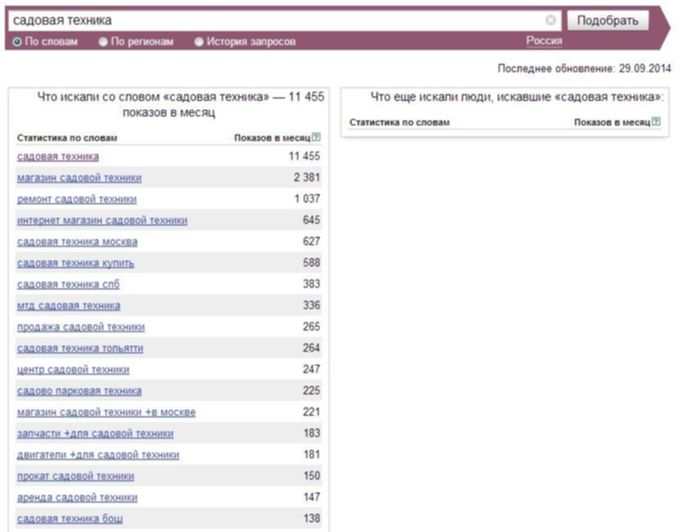Open "прокат садовой техники" keyword link
The height and width of the screenshot is (532, 688).
tap(75, 476)
